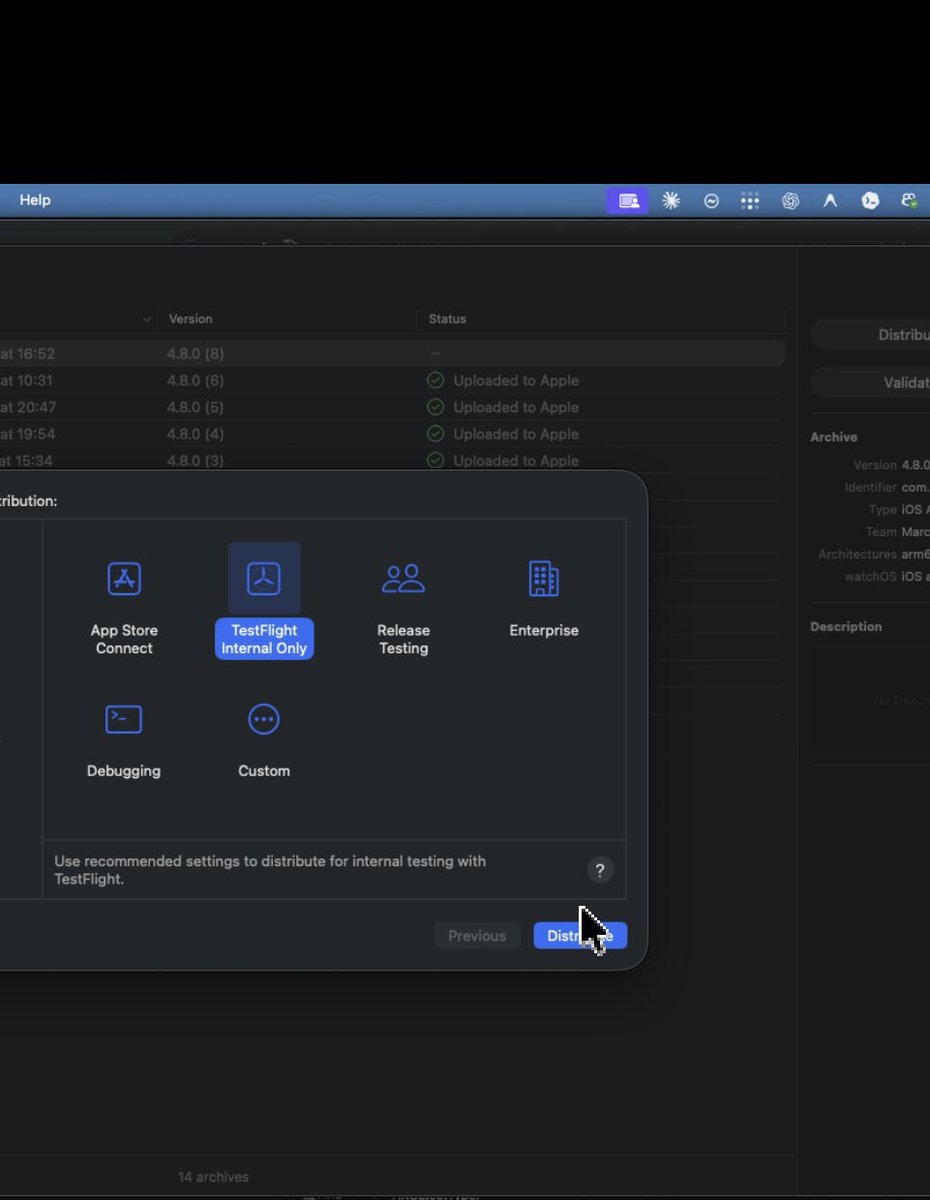
Task: Click green checkmark for version 4.8.0 (4)
Action: click(x=435, y=434)
